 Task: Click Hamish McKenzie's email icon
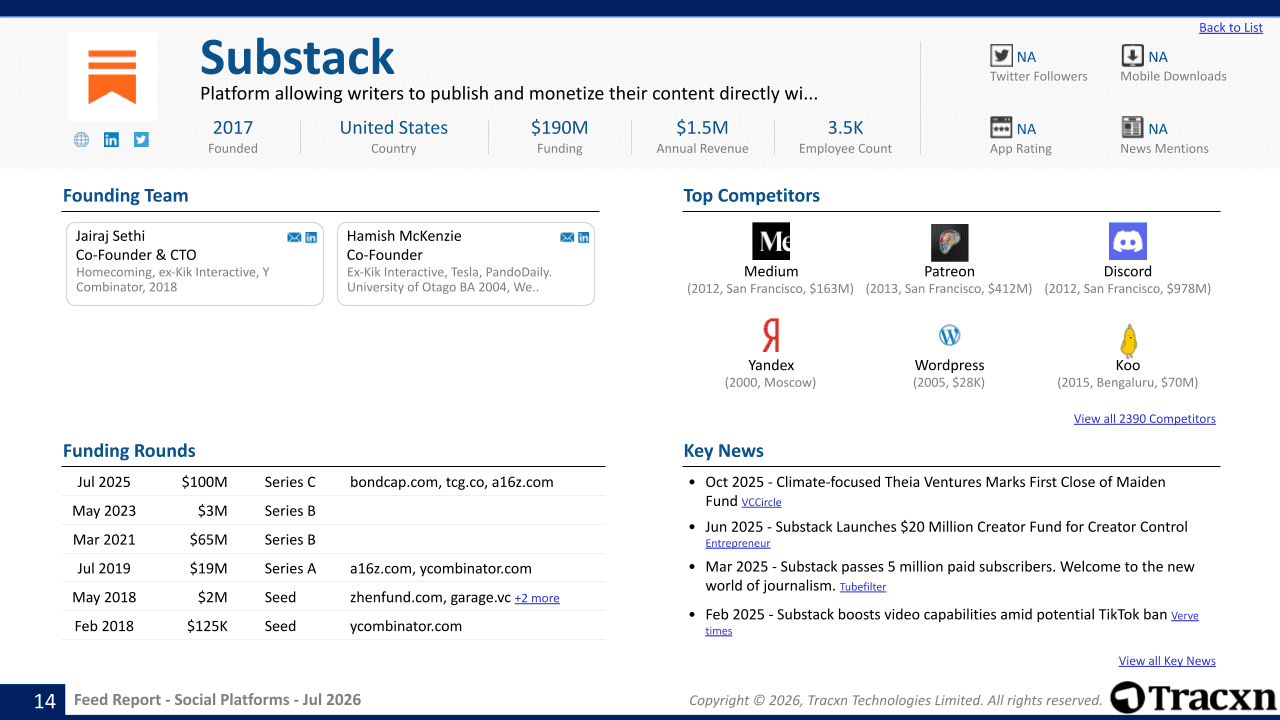click(567, 237)
